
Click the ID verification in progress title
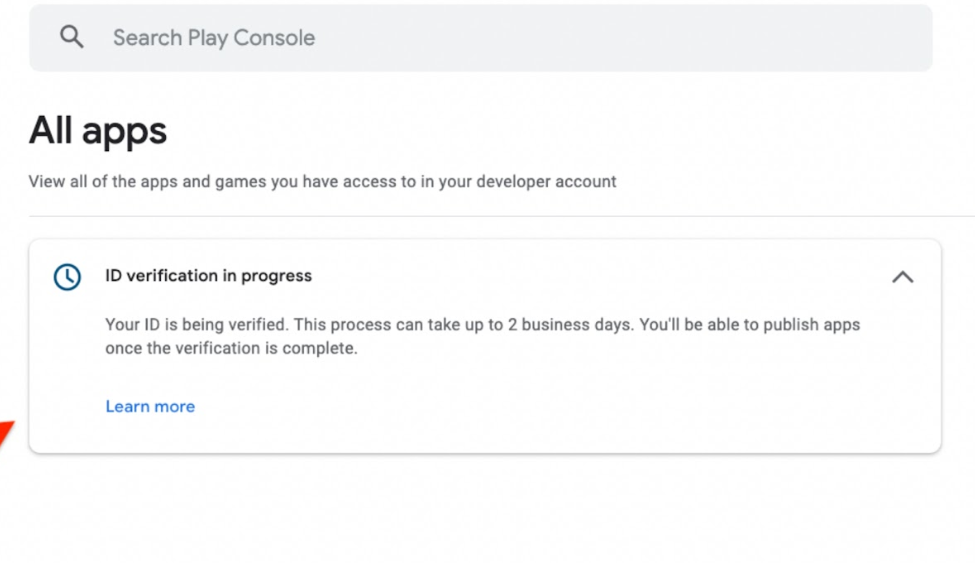(x=208, y=276)
